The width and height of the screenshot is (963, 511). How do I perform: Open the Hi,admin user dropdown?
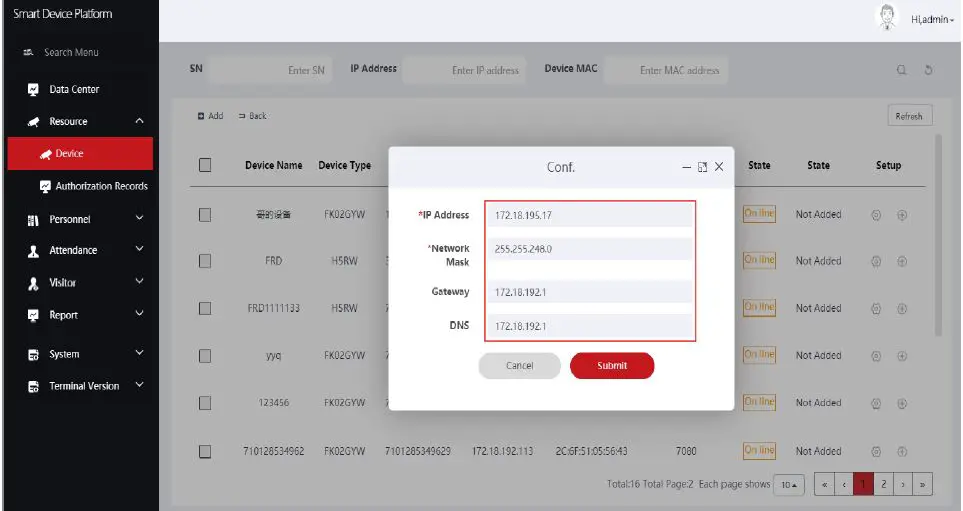(x=932, y=20)
